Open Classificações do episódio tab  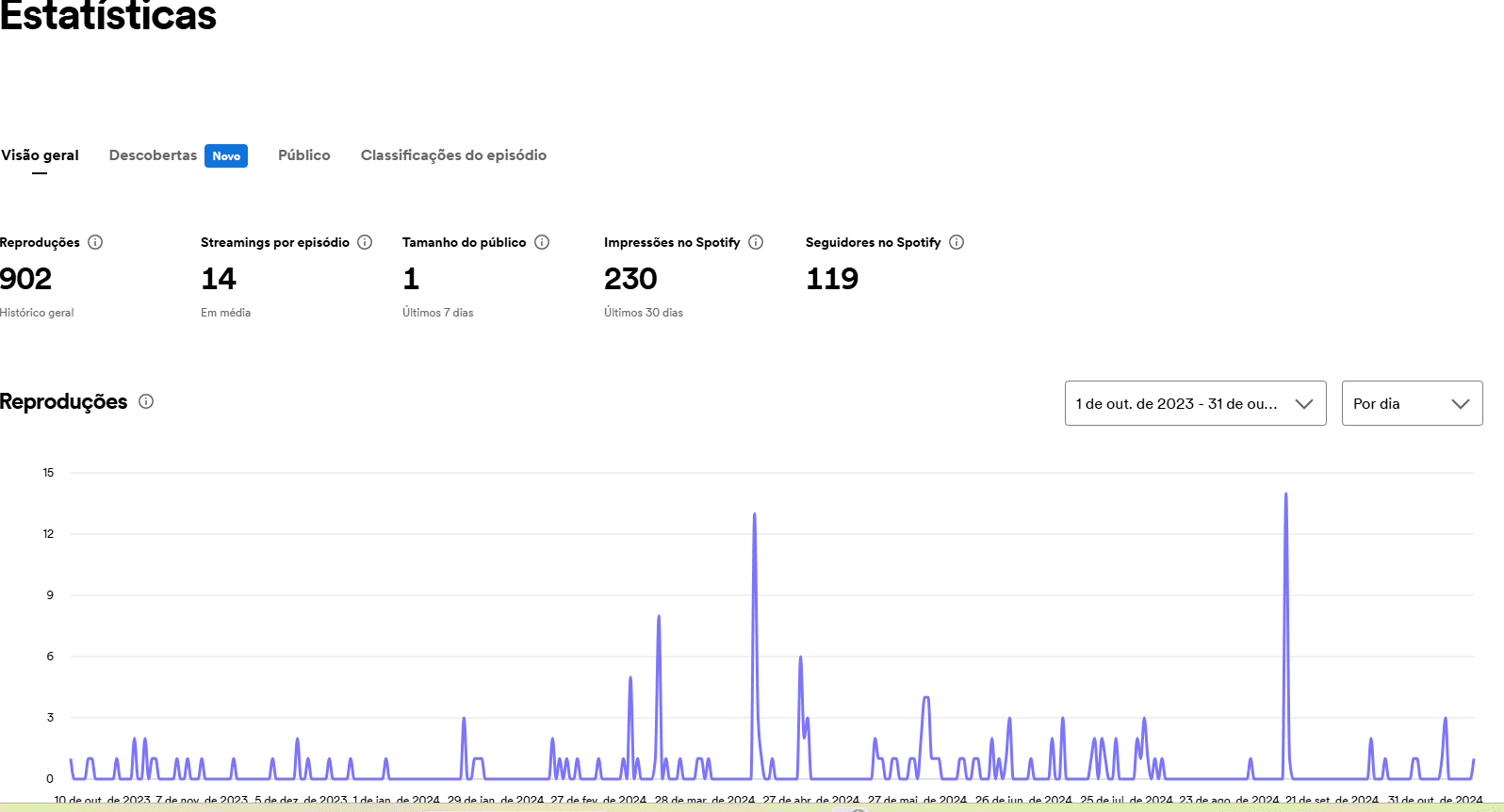click(x=453, y=155)
